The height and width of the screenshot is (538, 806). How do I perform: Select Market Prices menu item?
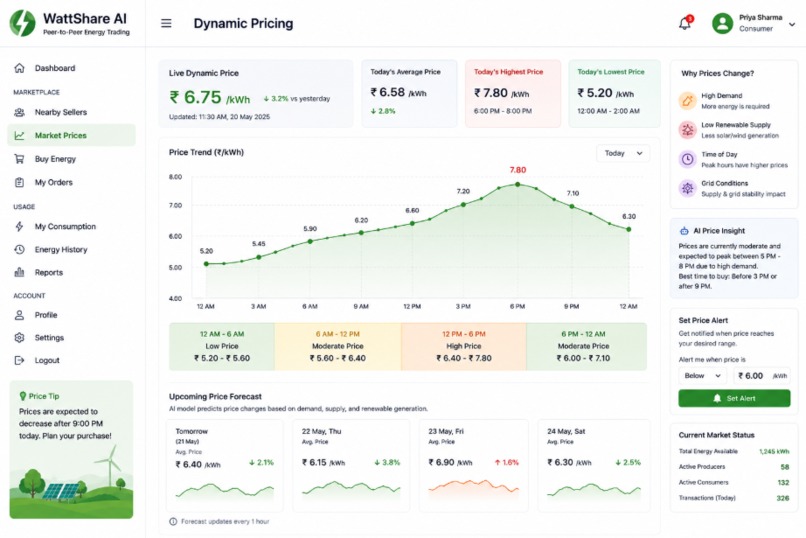tap(71, 135)
